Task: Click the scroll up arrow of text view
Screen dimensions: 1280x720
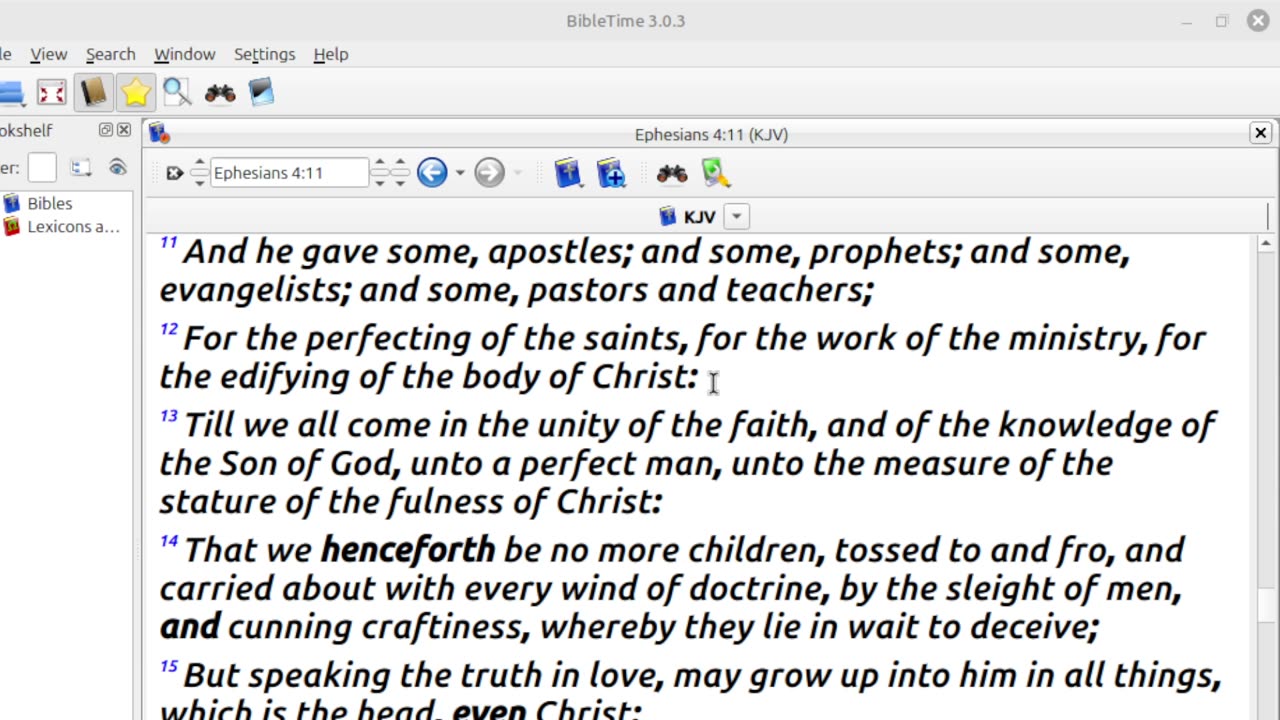Action: [1265, 243]
